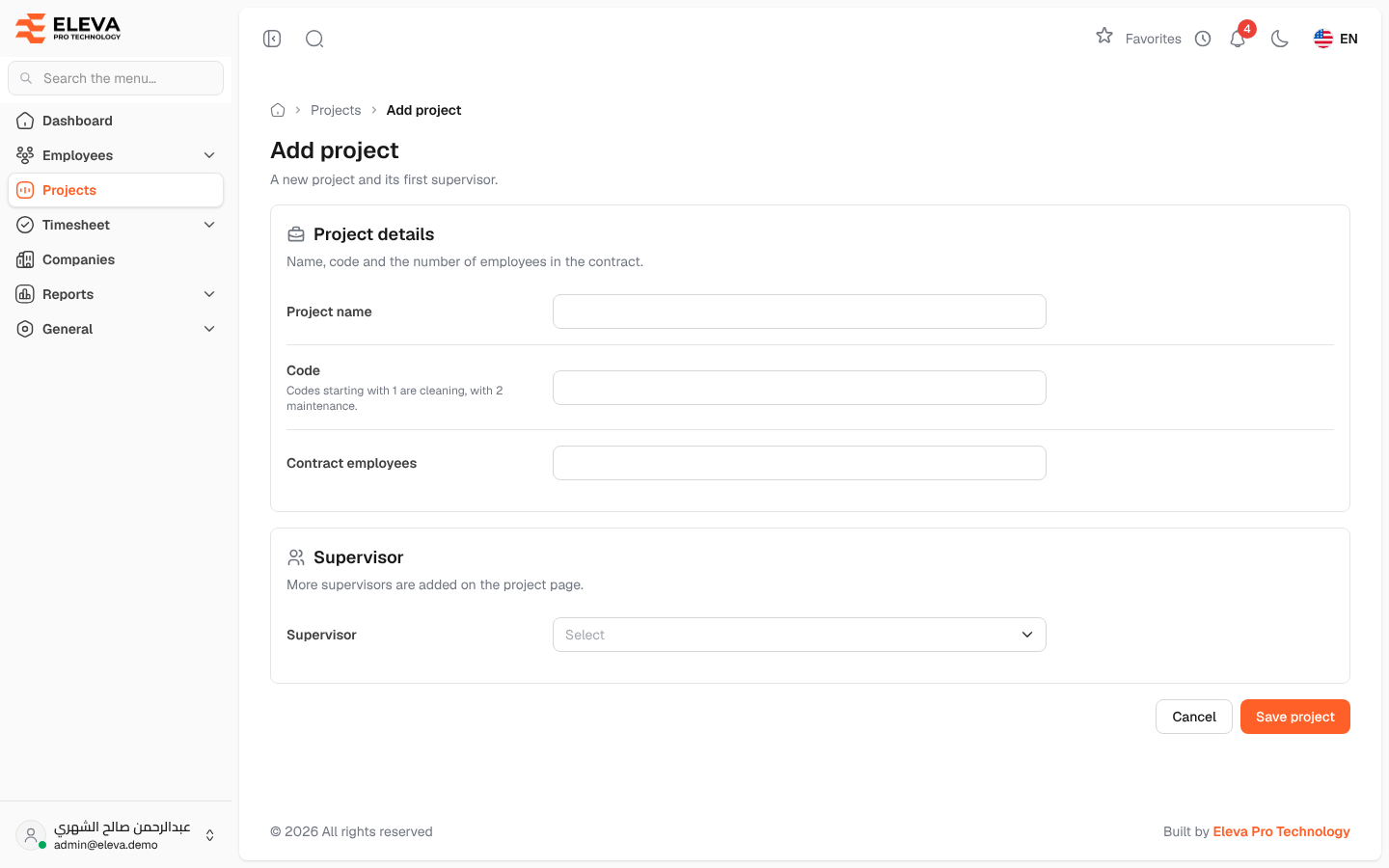Open the Supervisor select dropdown

(800, 635)
